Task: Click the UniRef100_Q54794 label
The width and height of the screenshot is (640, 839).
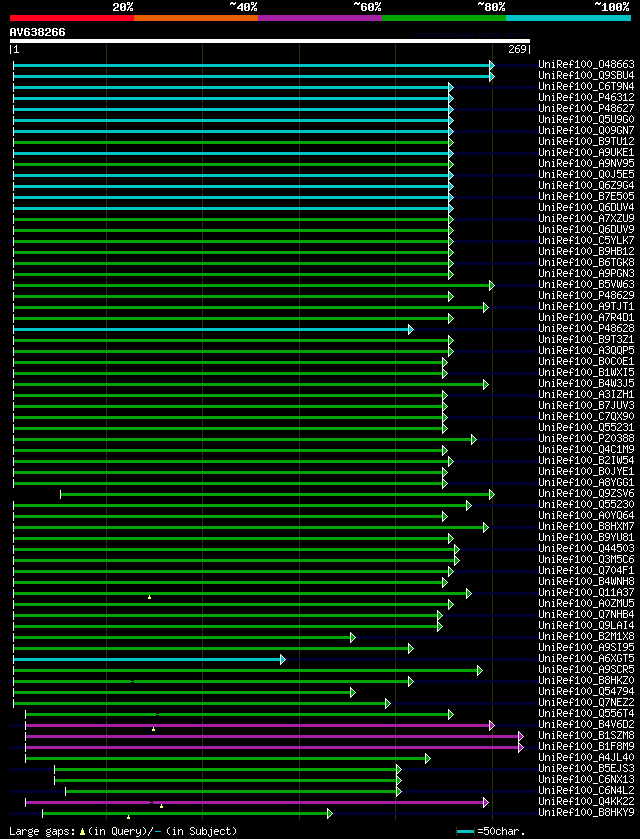Action: [586, 691]
